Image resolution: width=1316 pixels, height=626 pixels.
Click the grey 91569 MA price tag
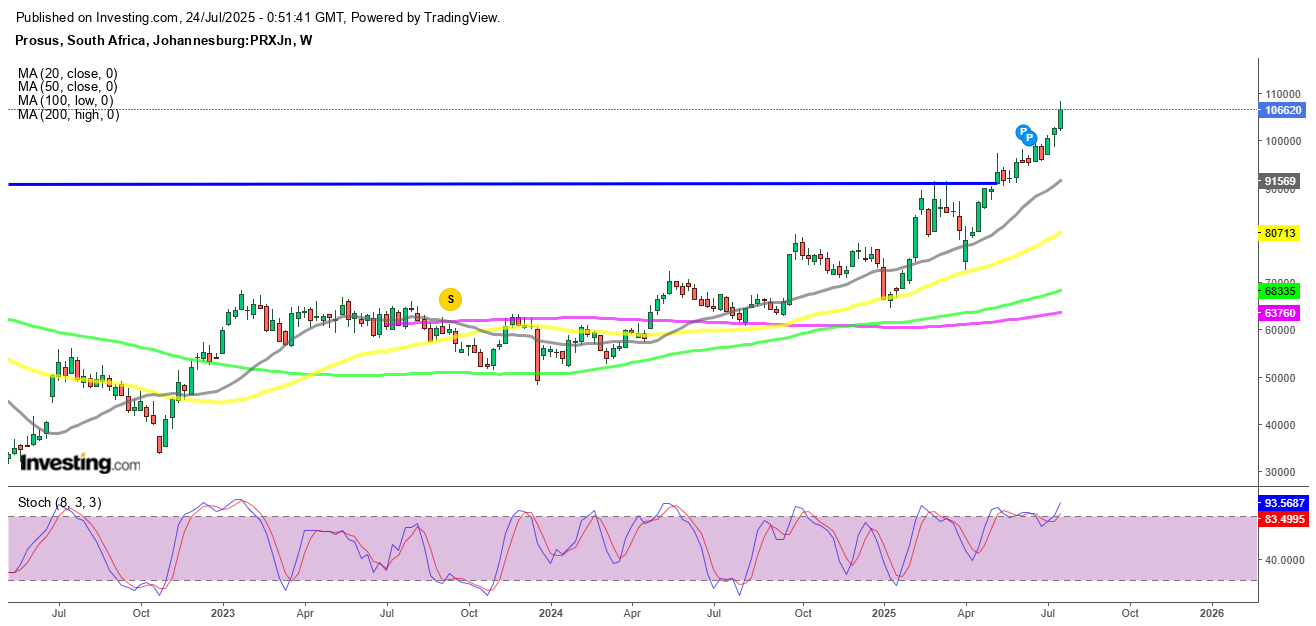[x=1282, y=181]
